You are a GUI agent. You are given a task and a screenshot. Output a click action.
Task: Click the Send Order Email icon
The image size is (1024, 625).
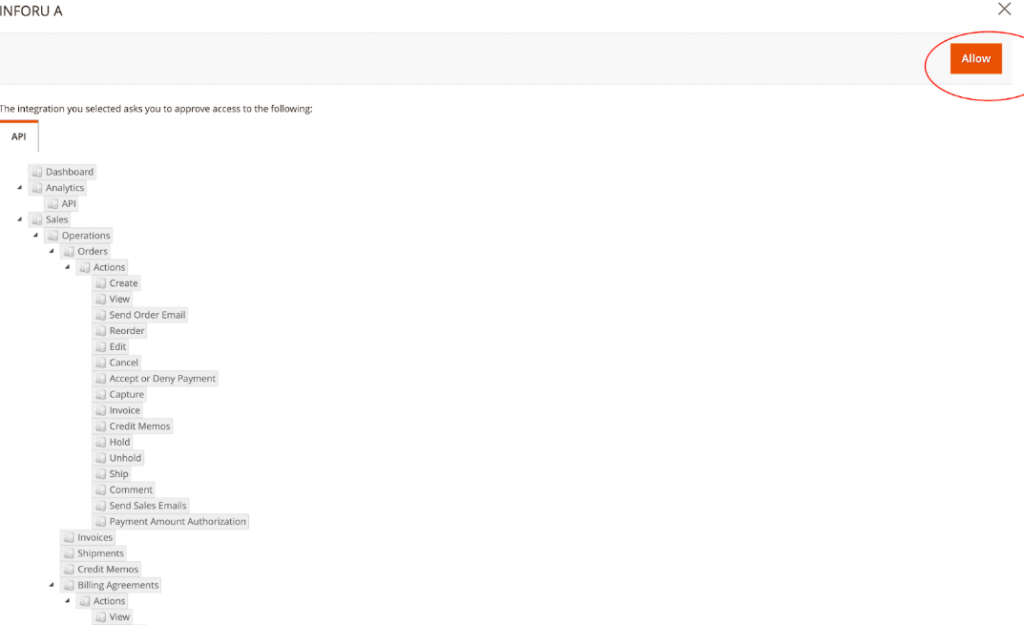(x=101, y=315)
